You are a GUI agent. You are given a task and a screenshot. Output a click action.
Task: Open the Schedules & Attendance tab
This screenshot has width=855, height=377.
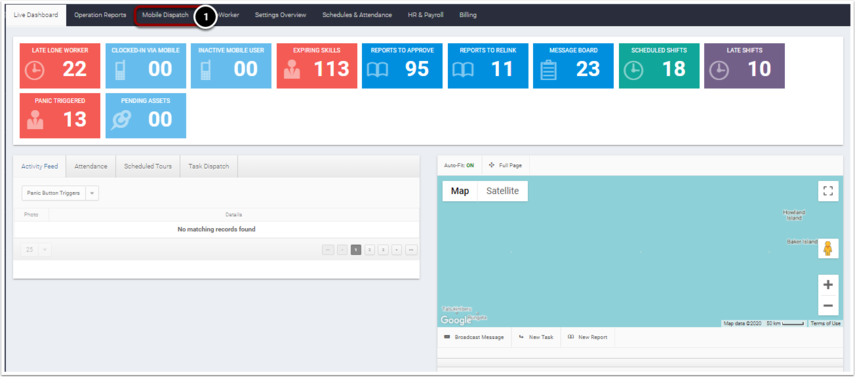pyautogui.click(x=357, y=15)
